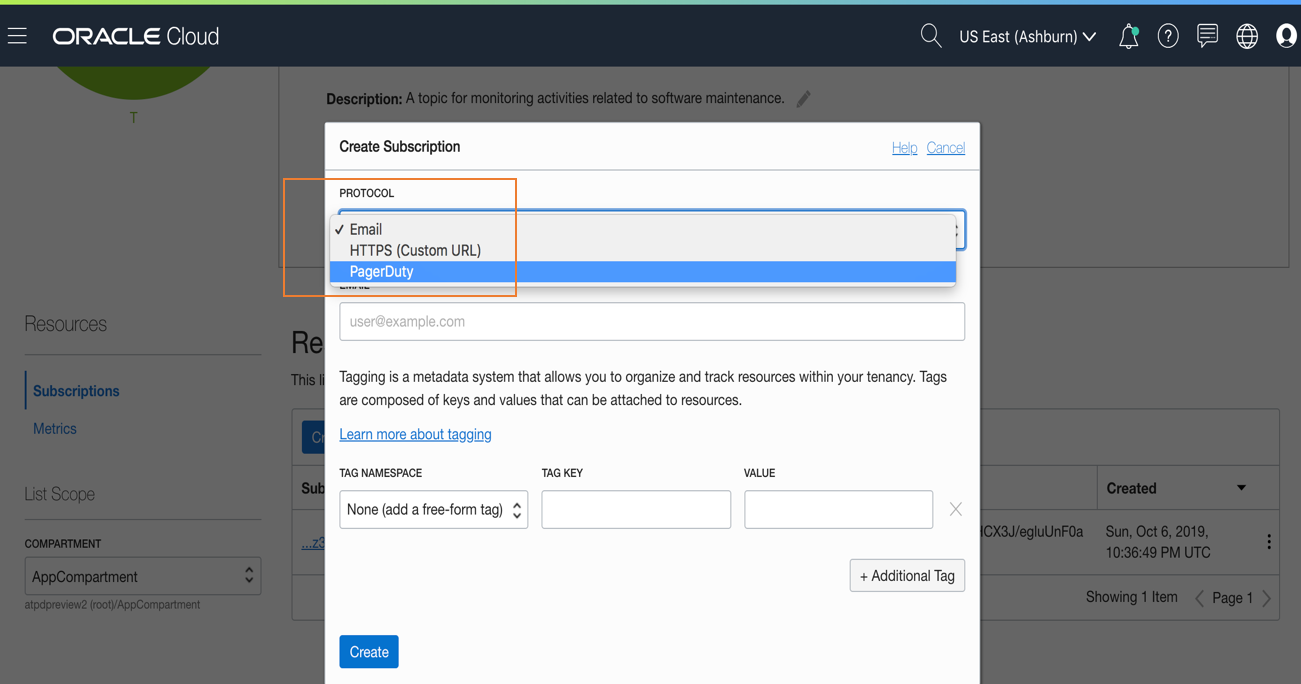Open the hamburger navigation menu
The height and width of the screenshot is (684, 1301).
(18, 36)
